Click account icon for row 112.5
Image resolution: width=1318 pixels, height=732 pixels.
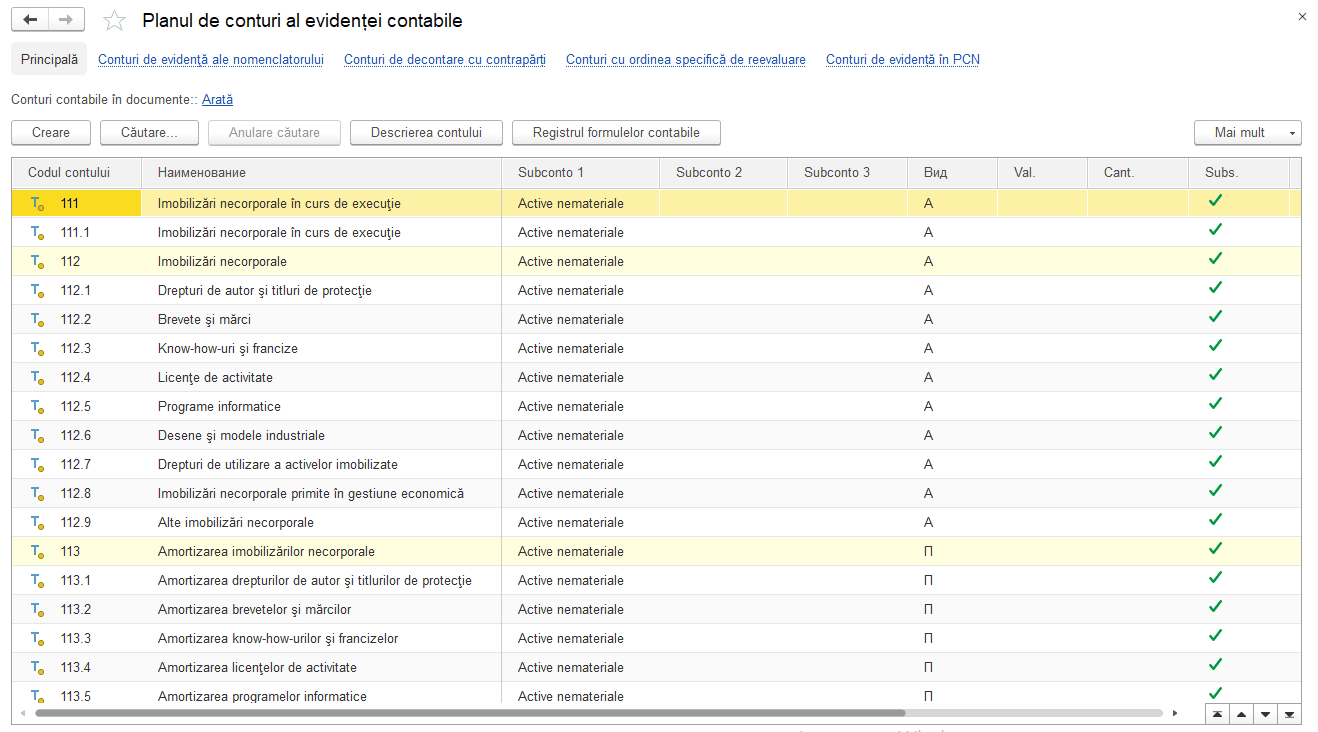37,407
